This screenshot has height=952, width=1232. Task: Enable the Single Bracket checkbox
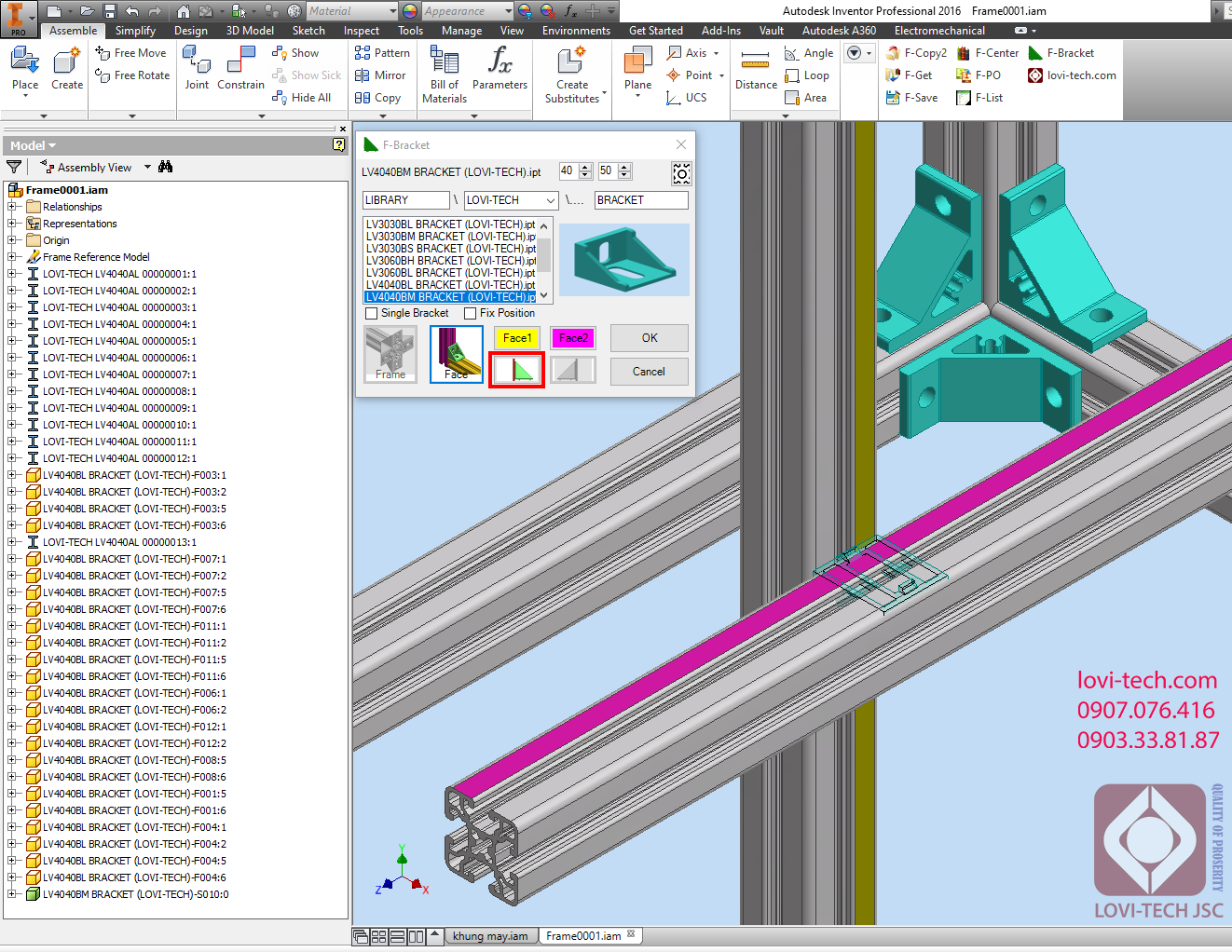[372, 314]
